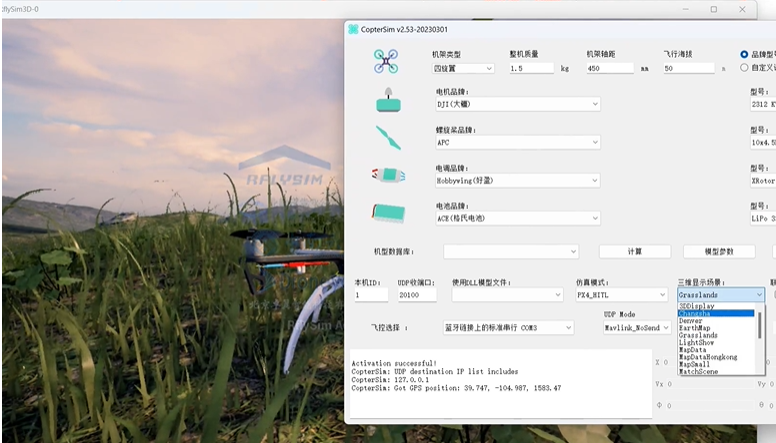Open the 螺旋桨品牌 APC dropdown
776x443 pixels.
[518, 142]
